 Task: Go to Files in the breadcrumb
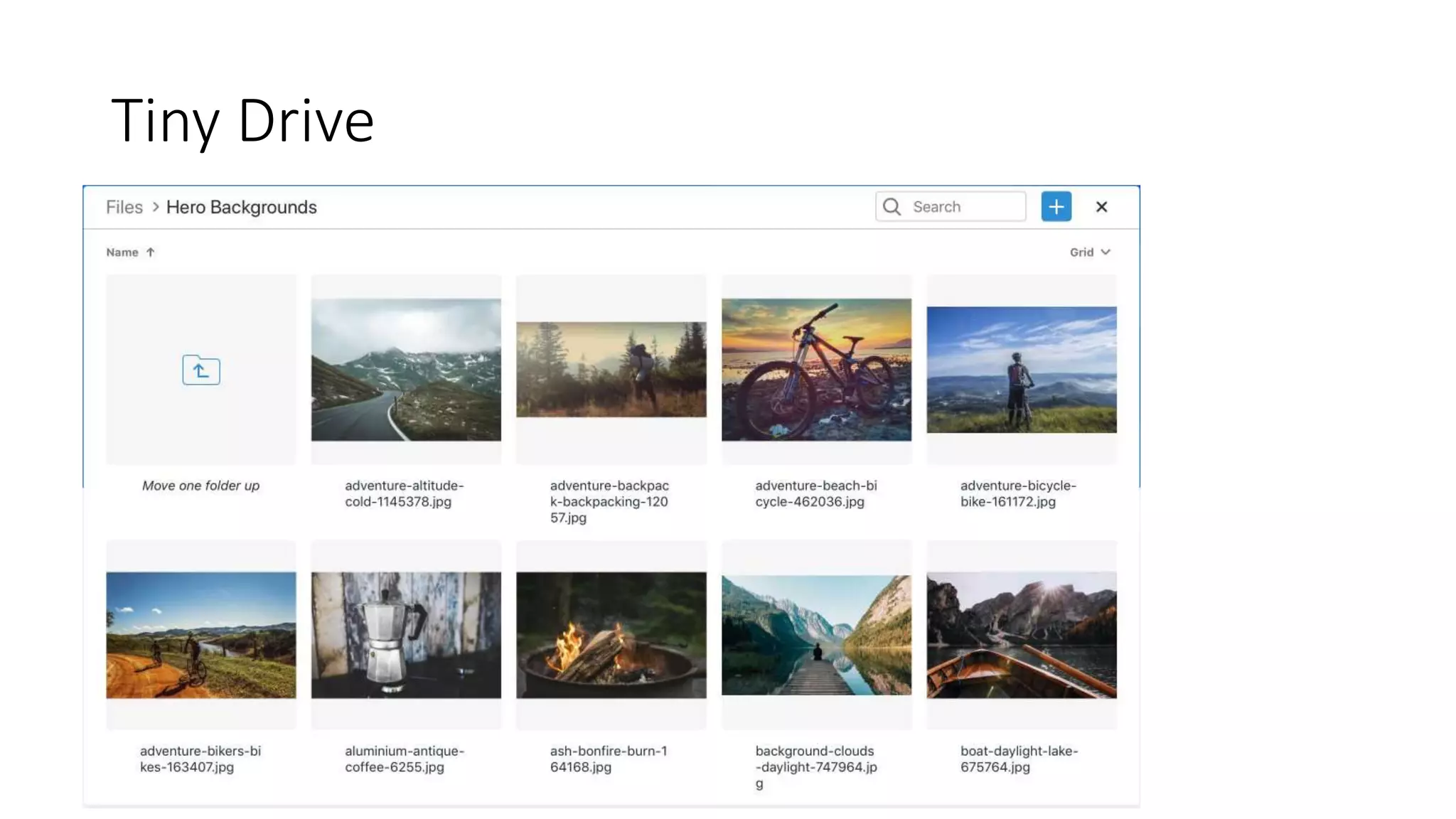click(x=124, y=207)
